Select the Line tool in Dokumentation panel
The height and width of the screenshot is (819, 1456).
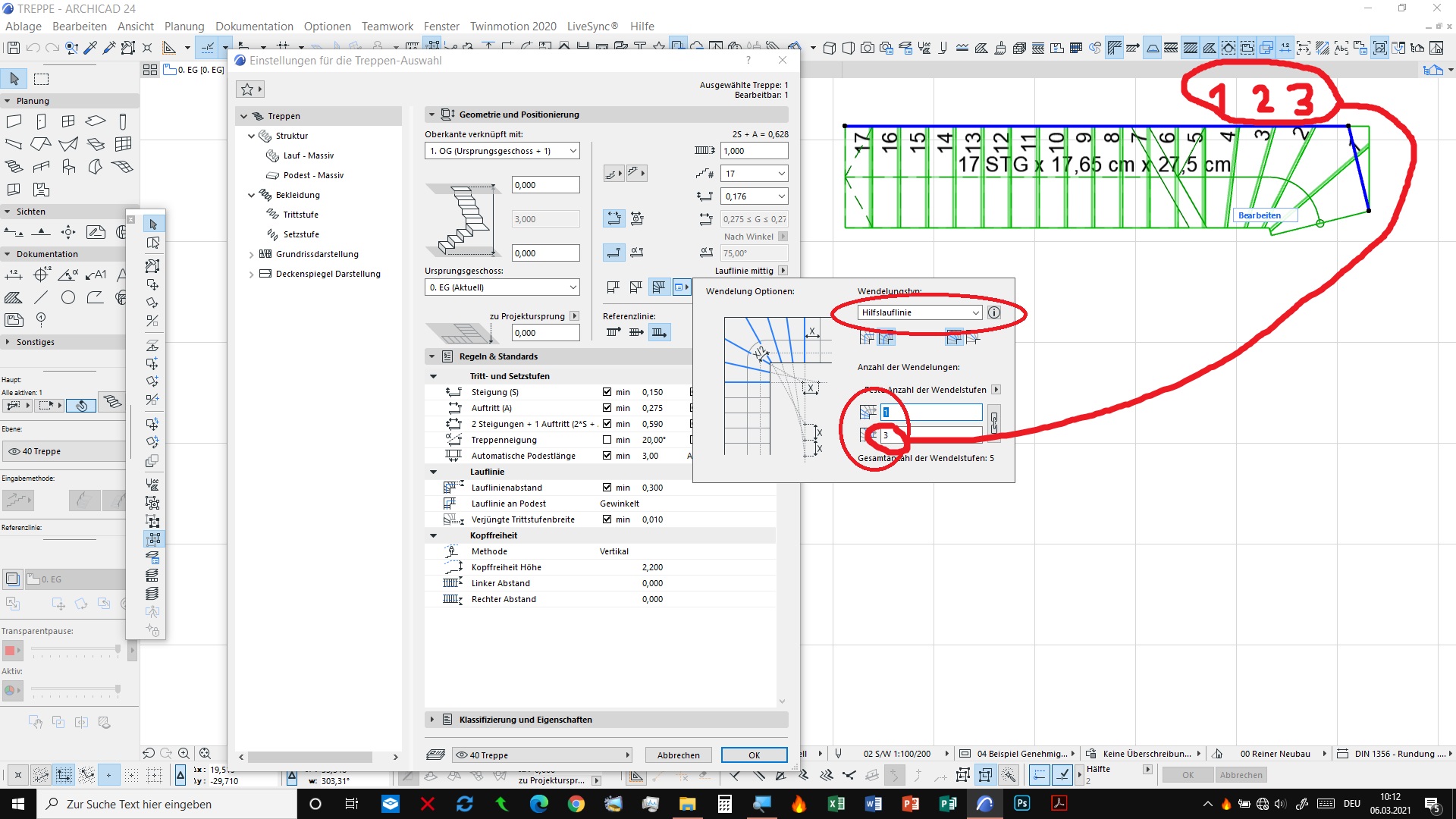tap(41, 297)
